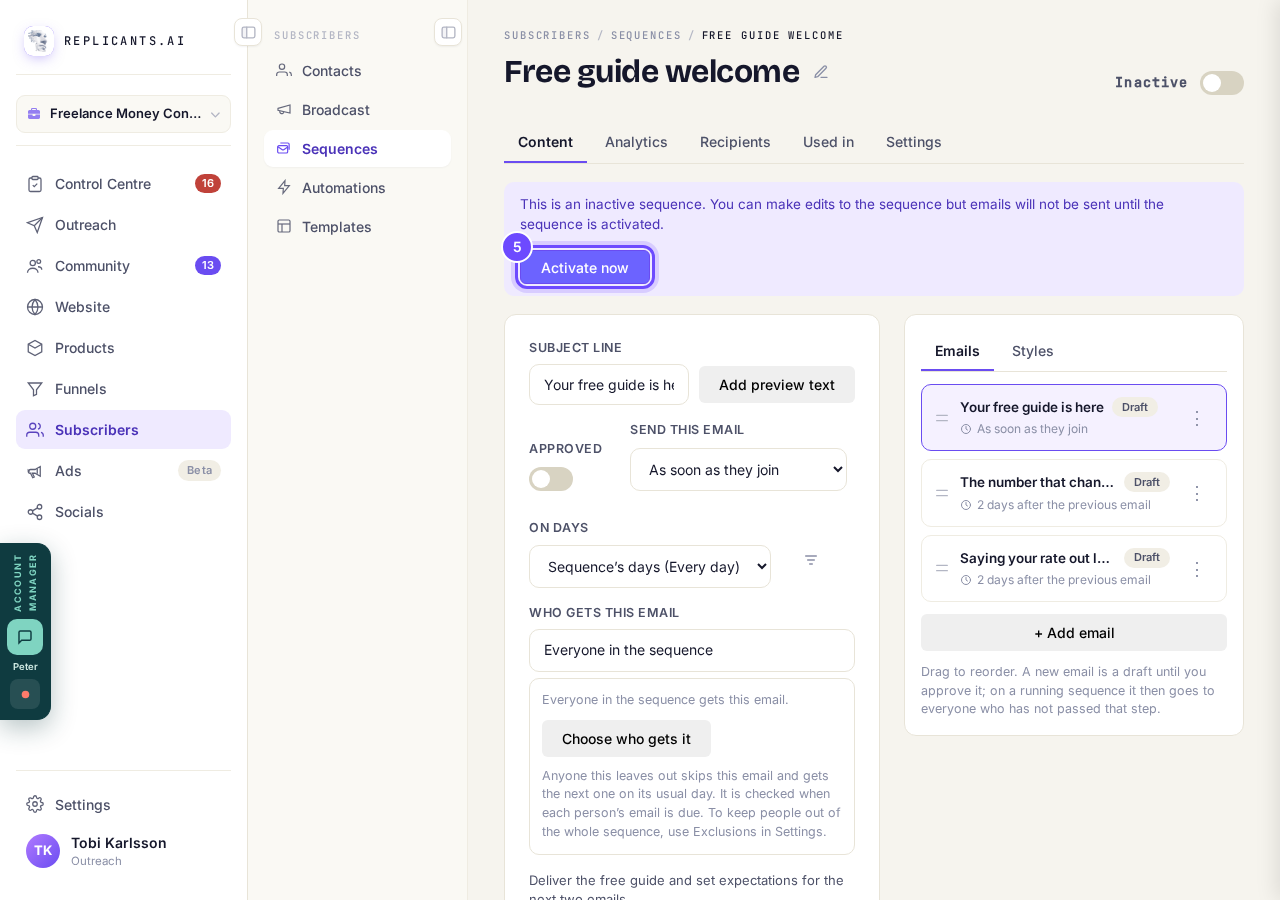Click the Activate now button
Screen dimensions: 1280x900
[585, 267]
